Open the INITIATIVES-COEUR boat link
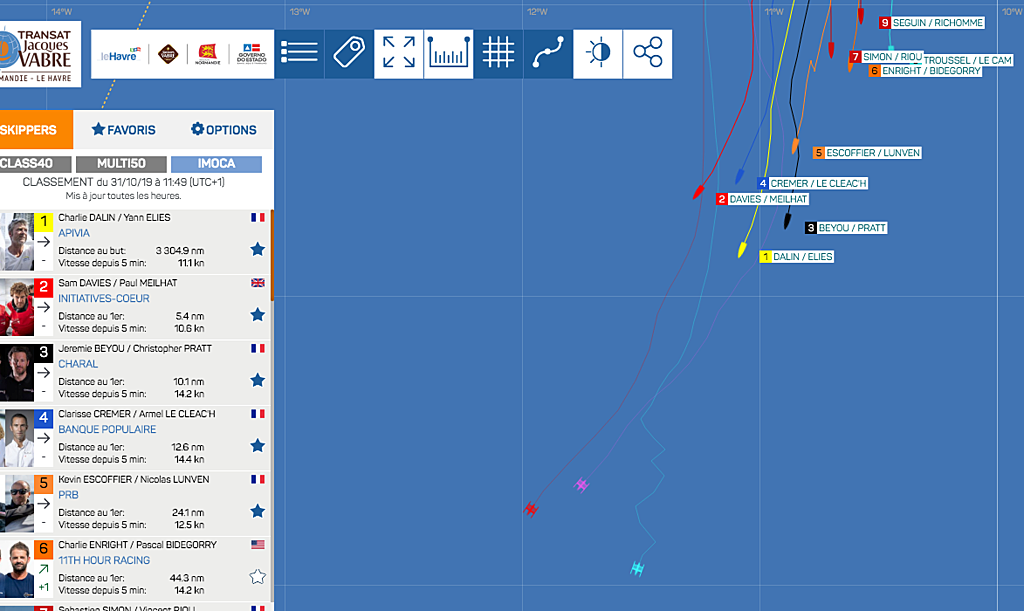This screenshot has width=1024, height=611. [104, 298]
